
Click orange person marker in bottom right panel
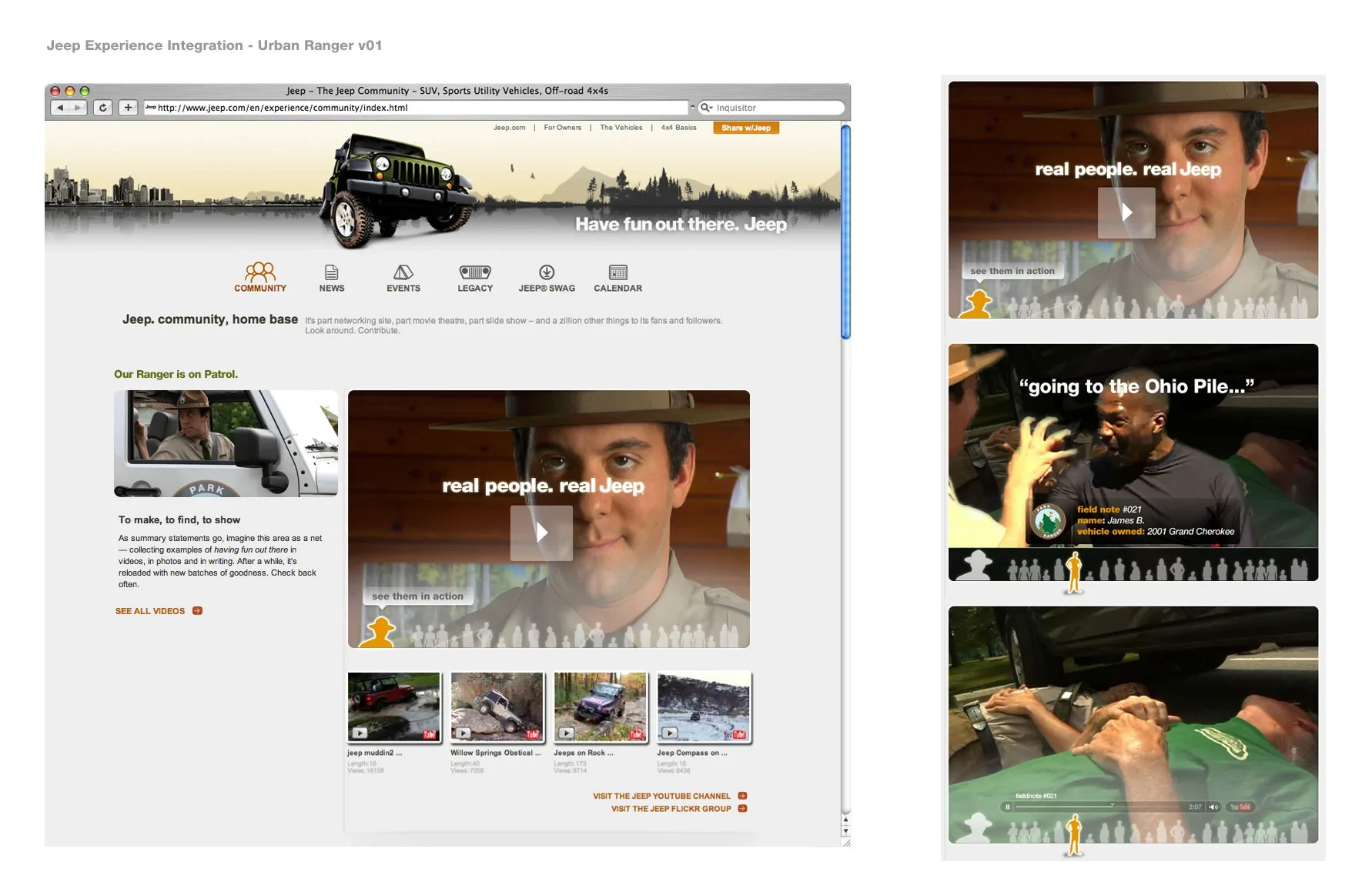pyautogui.click(x=1074, y=835)
